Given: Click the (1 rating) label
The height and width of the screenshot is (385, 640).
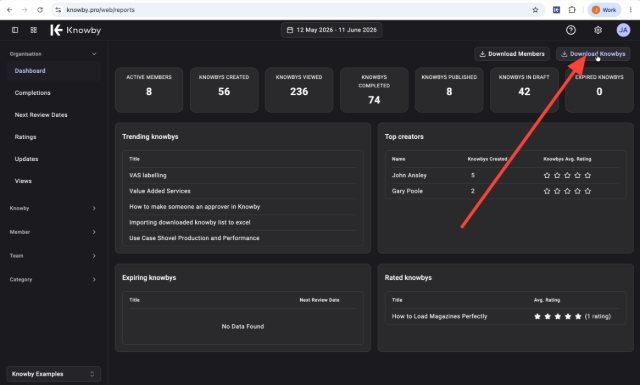Looking at the screenshot, I should 598,316.
